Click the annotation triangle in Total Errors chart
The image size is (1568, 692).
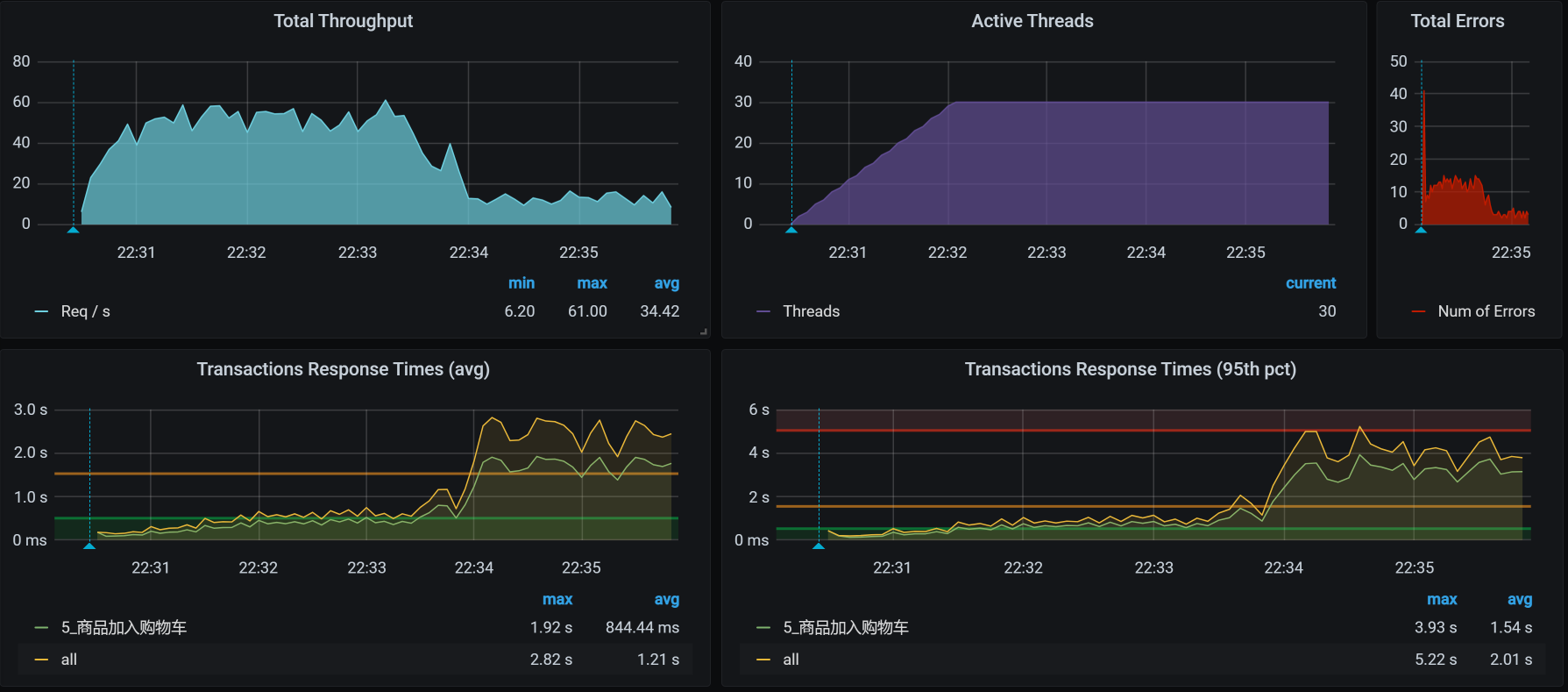point(1421,230)
